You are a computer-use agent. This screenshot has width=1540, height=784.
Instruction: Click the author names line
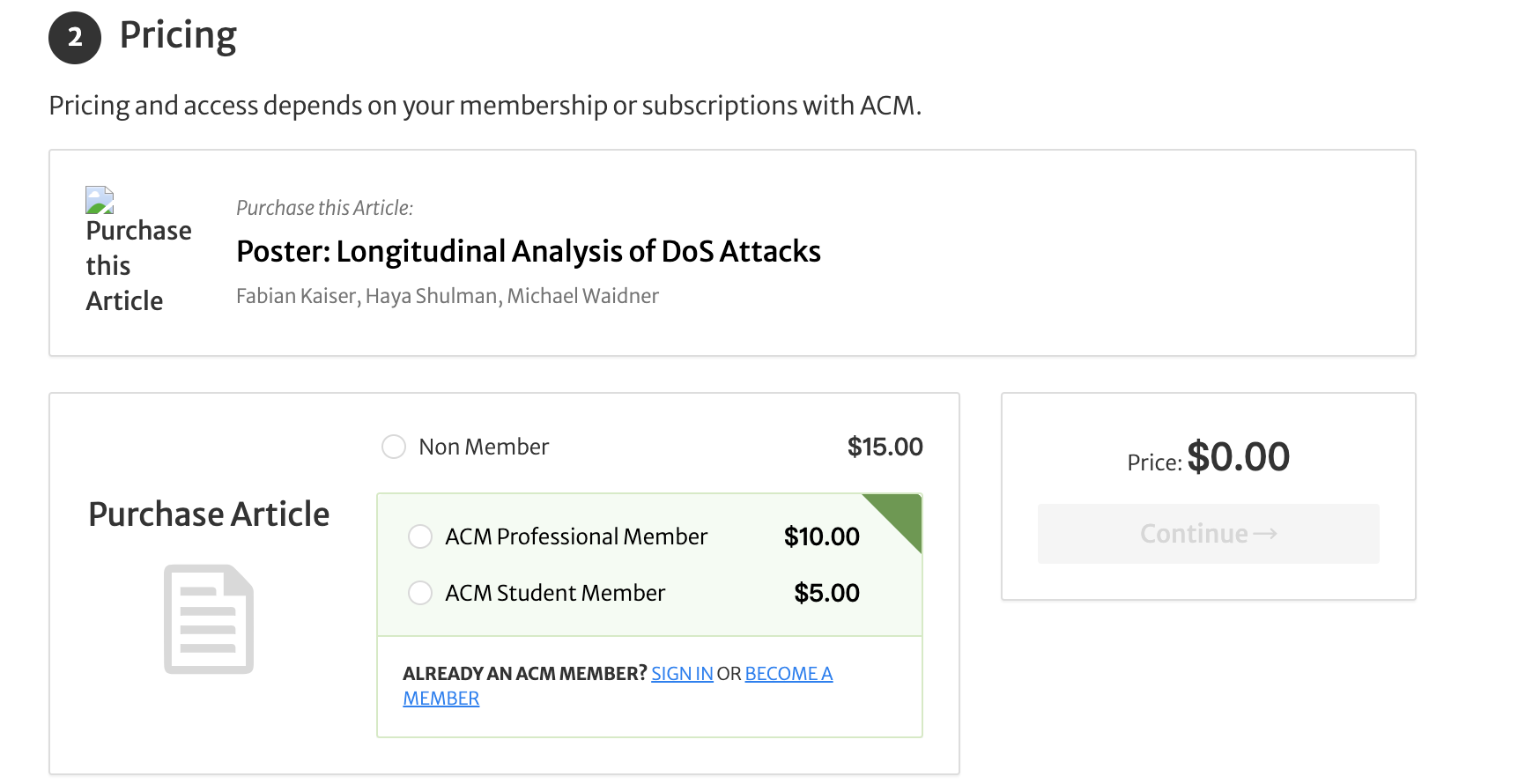pyautogui.click(x=447, y=296)
